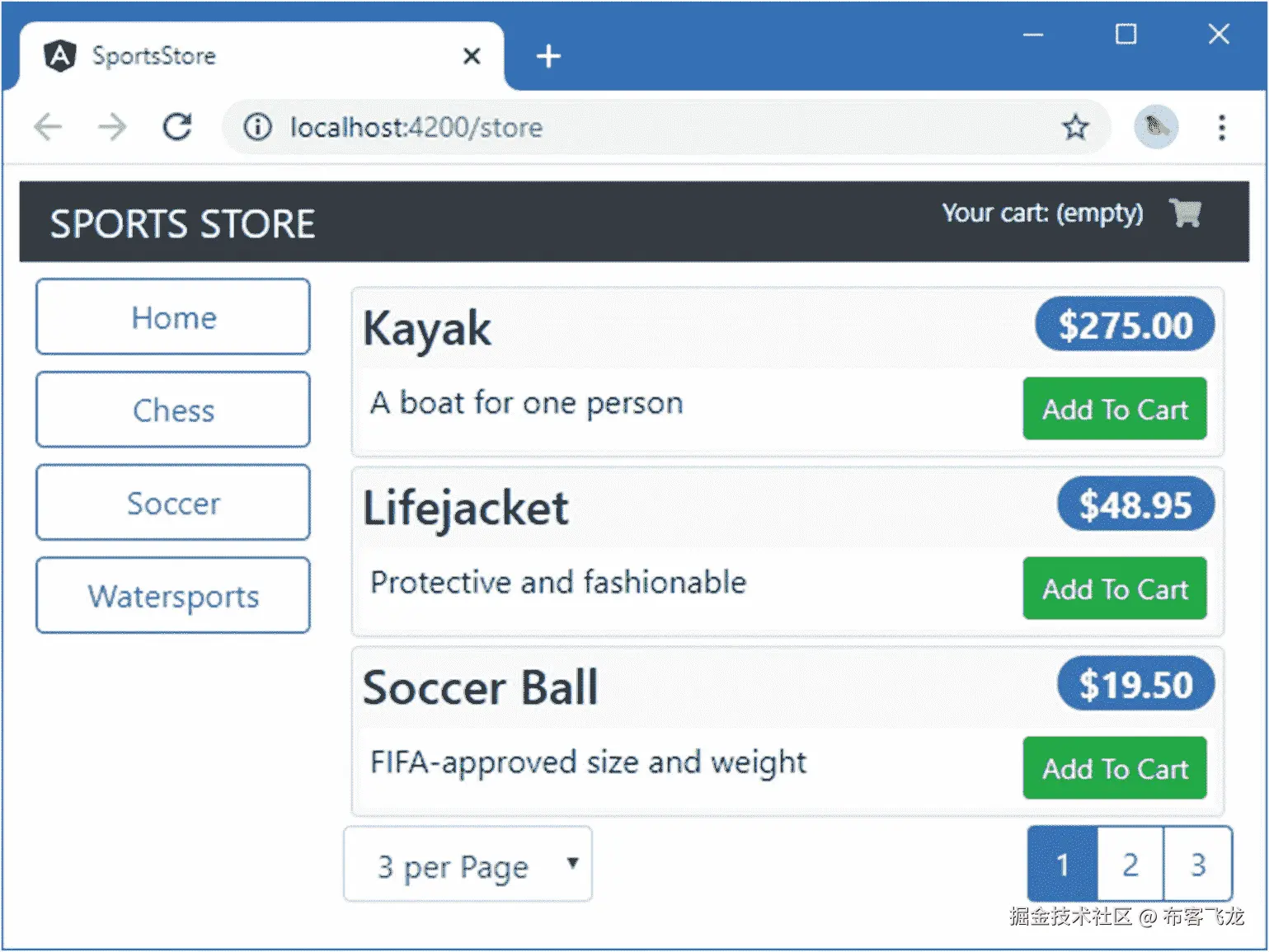The width and height of the screenshot is (1269, 952).
Task: Add the Lifejacket to cart
Action: click(1114, 589)
